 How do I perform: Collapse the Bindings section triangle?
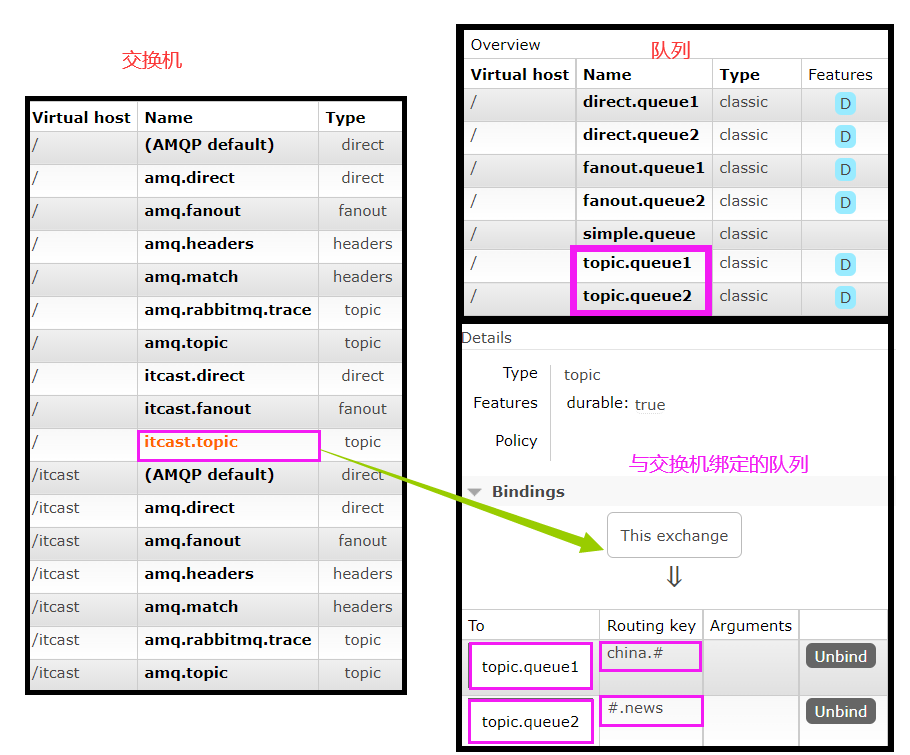[475, 492]
